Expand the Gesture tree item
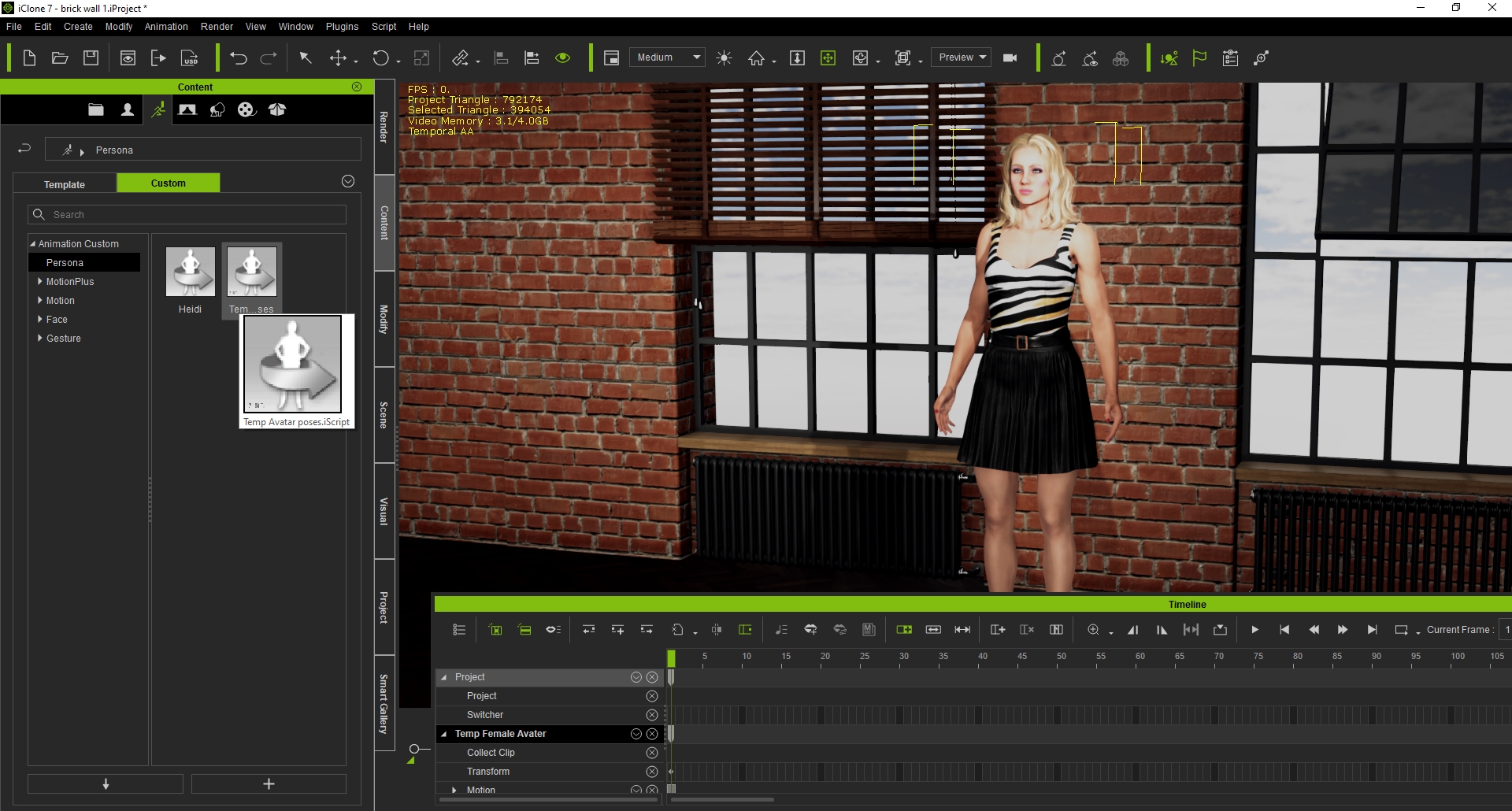 point(40,338)
